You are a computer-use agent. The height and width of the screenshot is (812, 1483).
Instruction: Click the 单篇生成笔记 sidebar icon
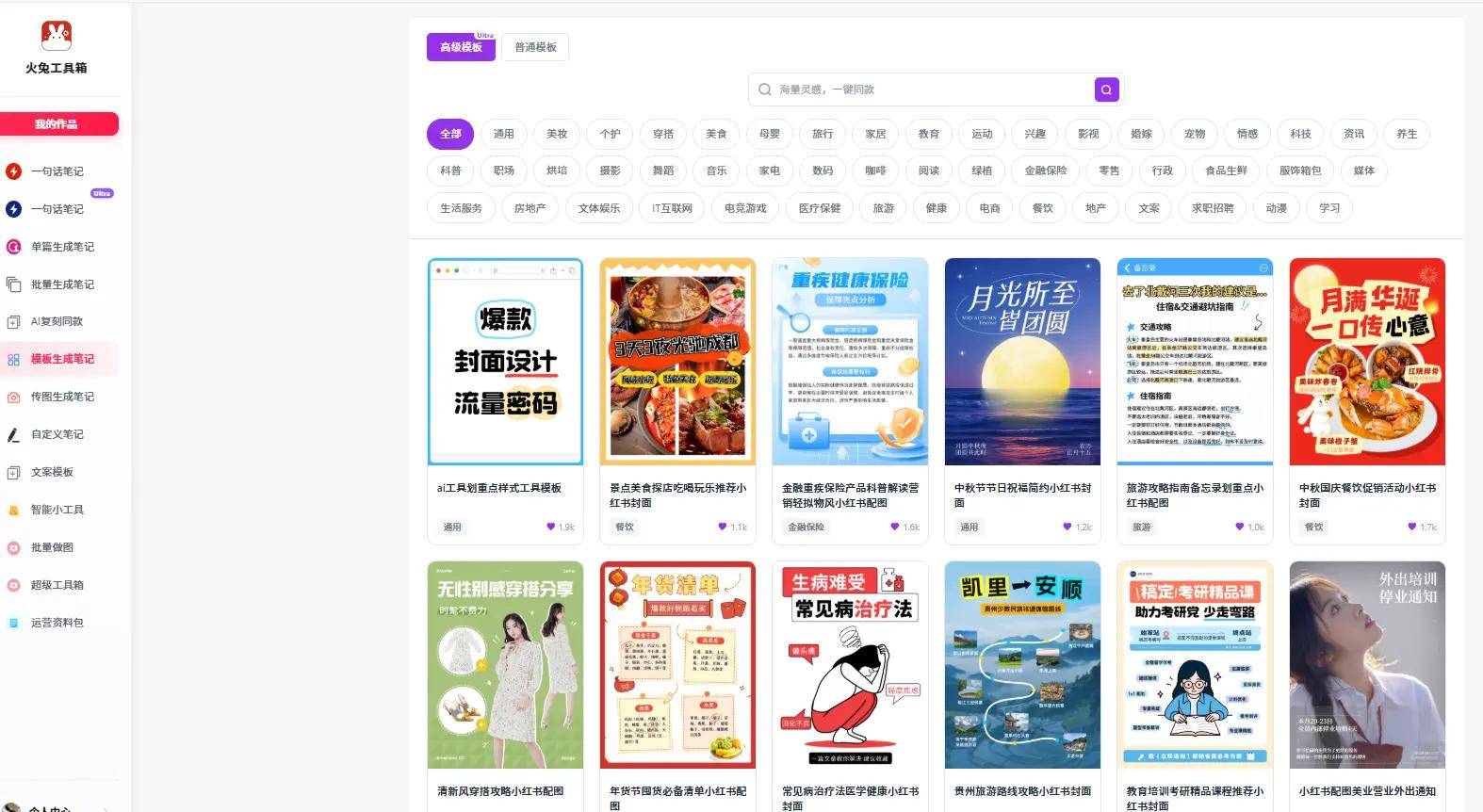(13, 247)
